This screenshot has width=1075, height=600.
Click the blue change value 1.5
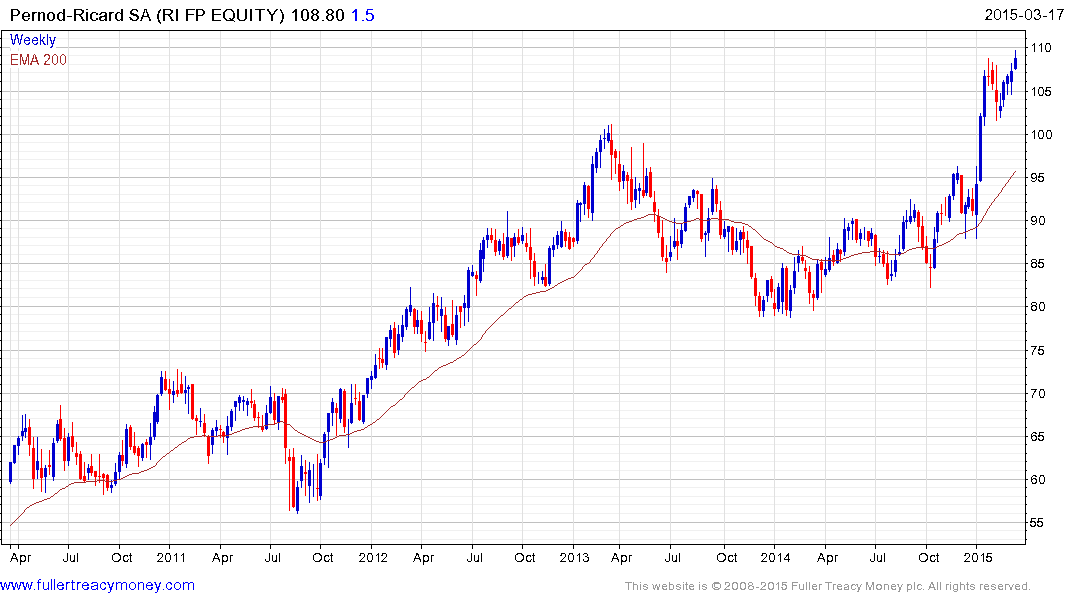363,15
